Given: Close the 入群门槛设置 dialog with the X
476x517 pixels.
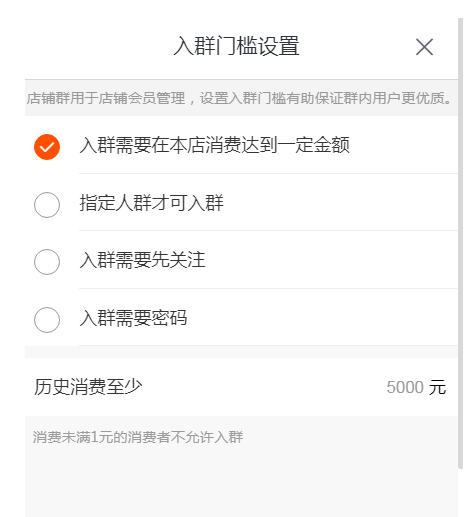Looking at the screenshot, I should click(x=424, y=47).
